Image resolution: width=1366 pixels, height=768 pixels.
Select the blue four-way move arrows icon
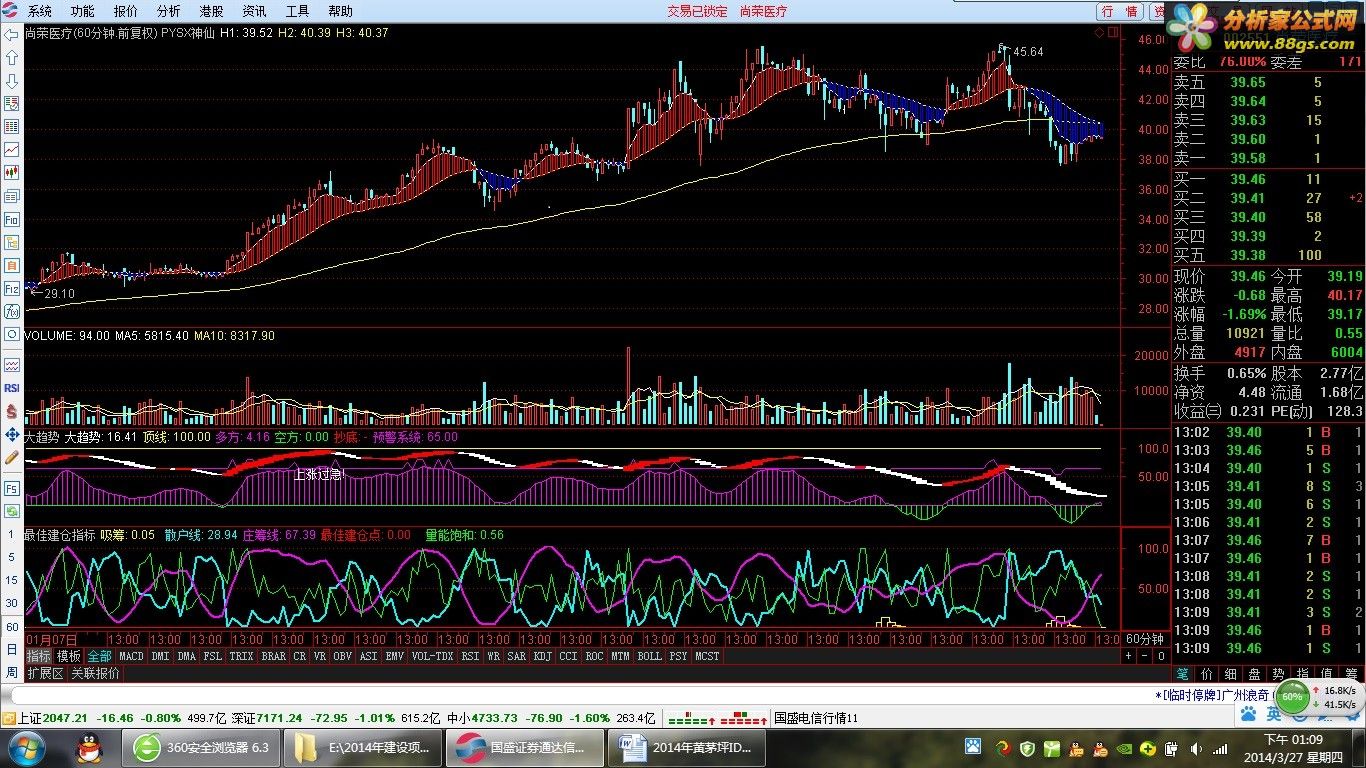coord(12,434)
